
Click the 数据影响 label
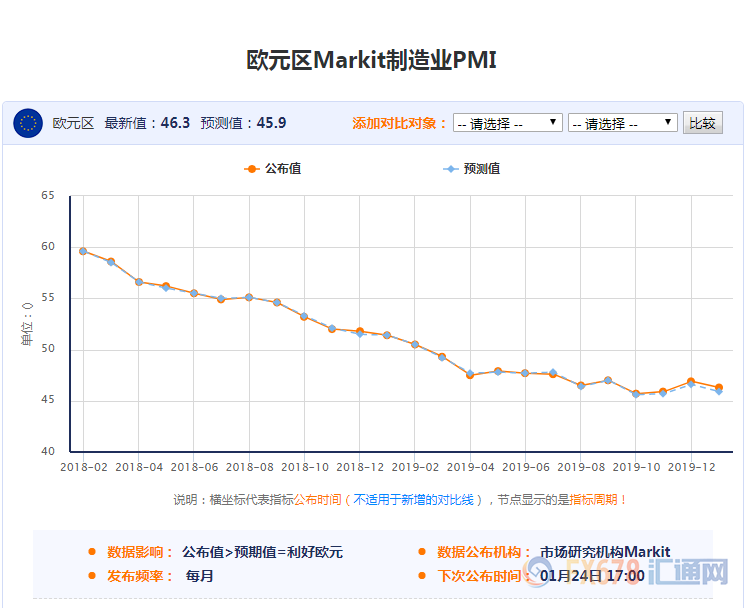point(140,552)
